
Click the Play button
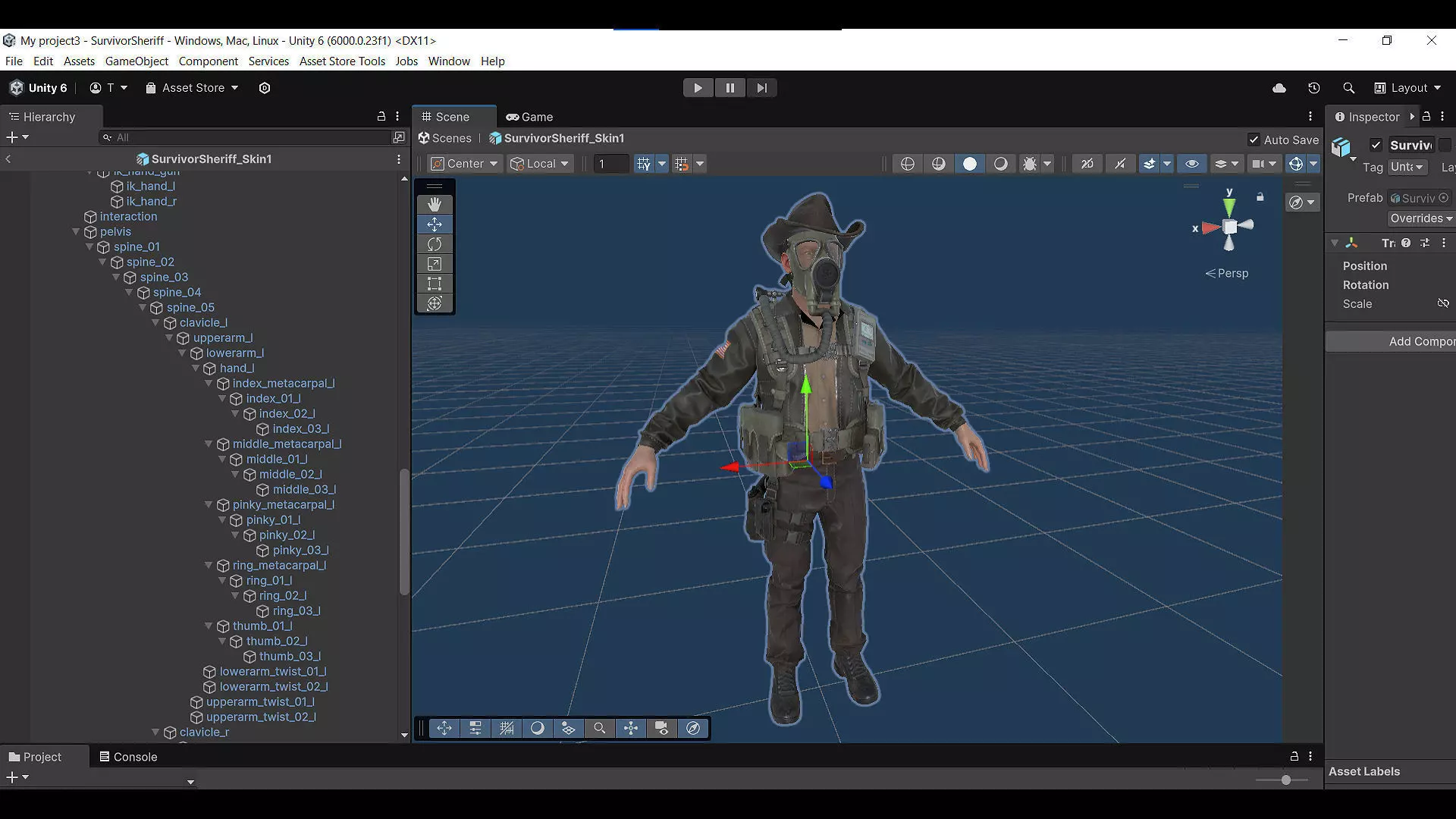click(x=698, y=88)
